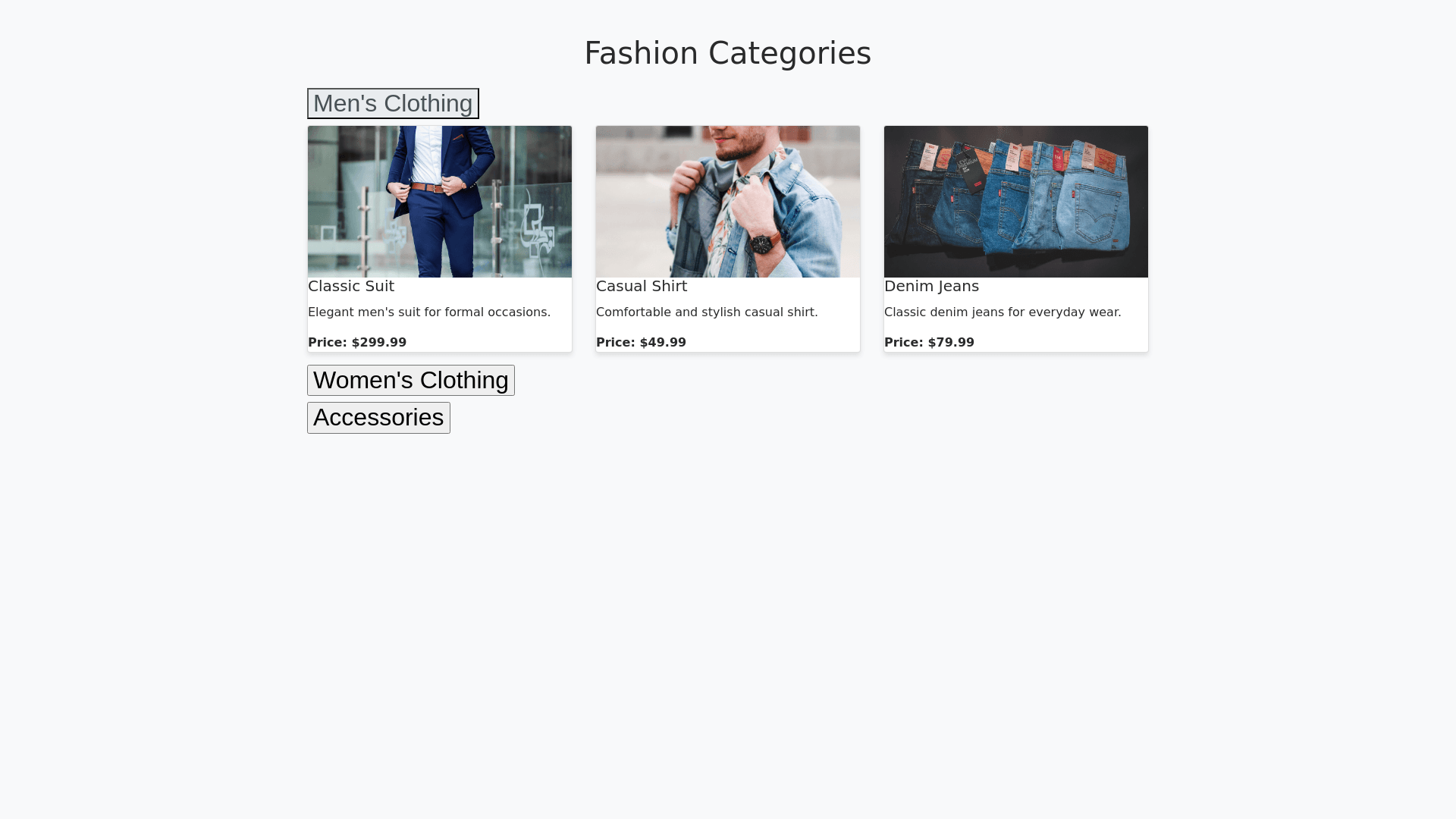Click the Casual Shirt product photo
The image size is (1456, 819).
click(728, 201)
